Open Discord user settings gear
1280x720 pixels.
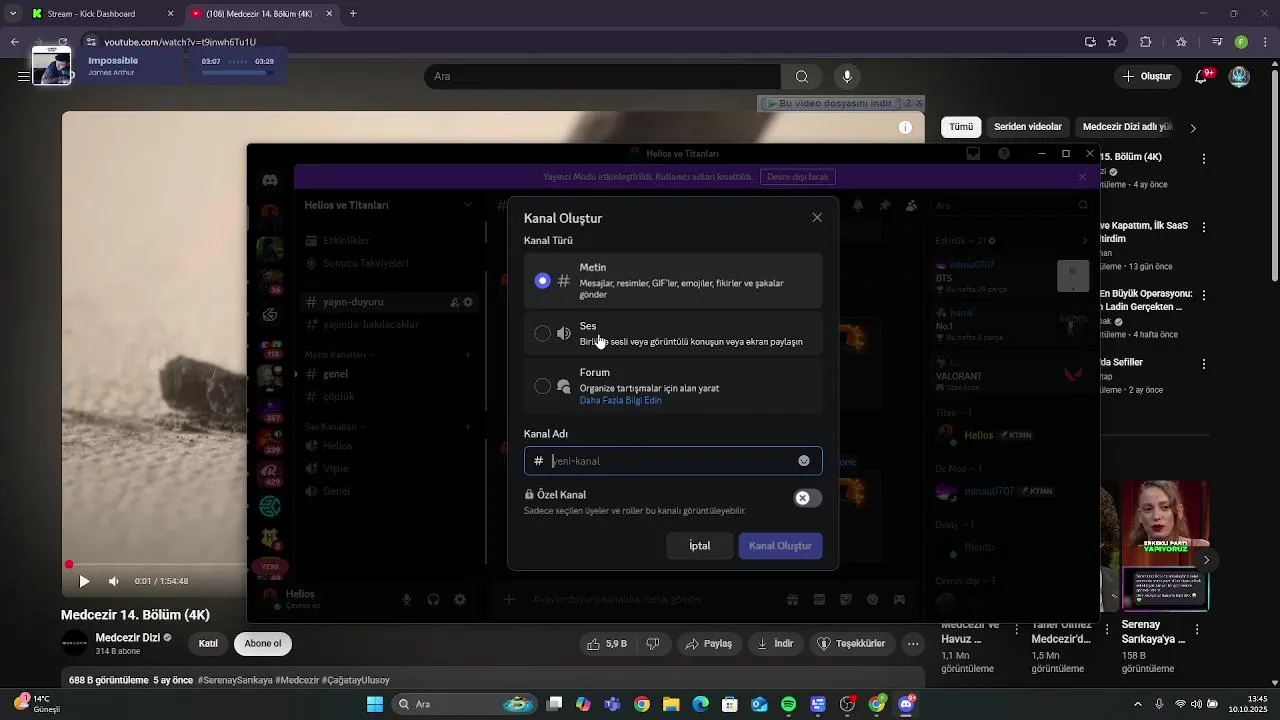pyautogui.click(x=460, y=600)
